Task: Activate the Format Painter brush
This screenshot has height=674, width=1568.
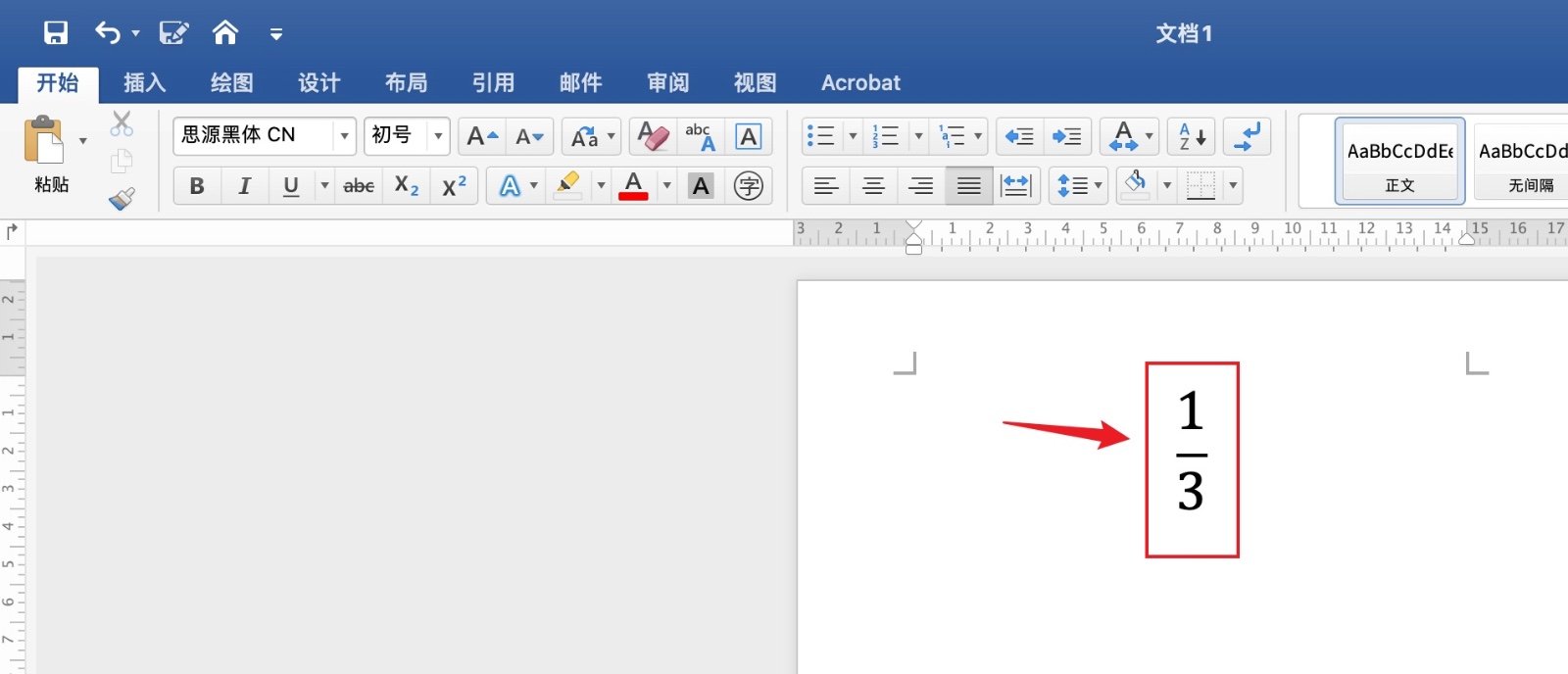Action: (122, 199)
